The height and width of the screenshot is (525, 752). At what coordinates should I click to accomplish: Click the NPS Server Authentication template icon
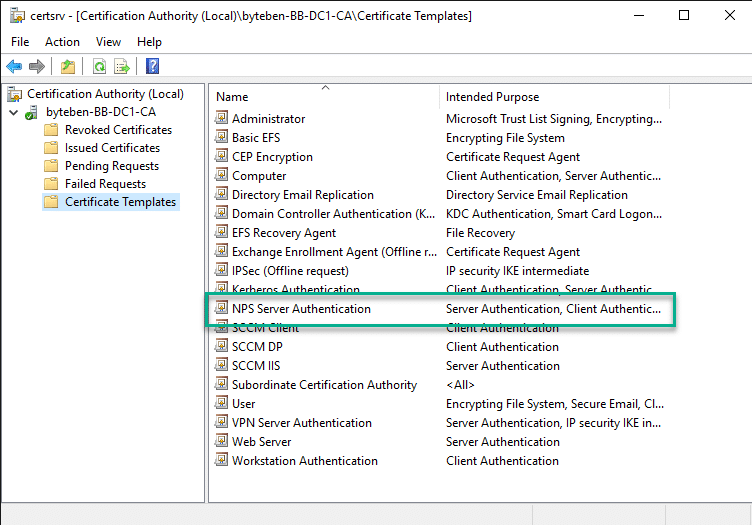click(221, 308)
